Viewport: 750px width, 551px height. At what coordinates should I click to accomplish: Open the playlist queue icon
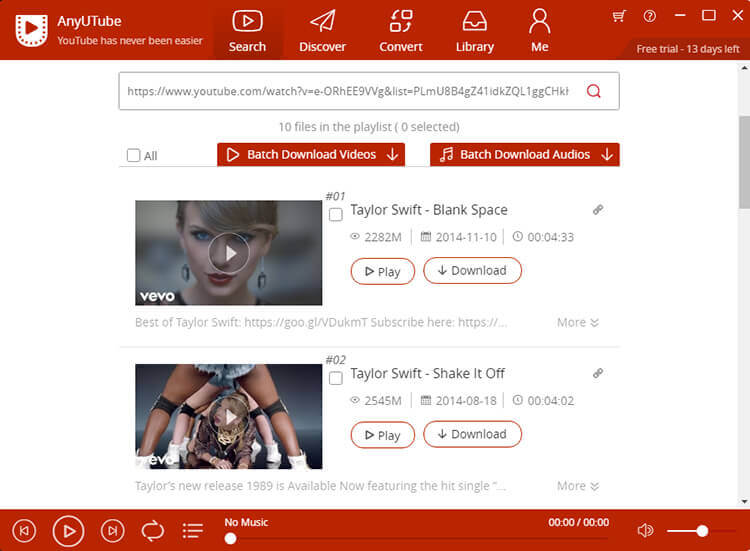point(193,531)
